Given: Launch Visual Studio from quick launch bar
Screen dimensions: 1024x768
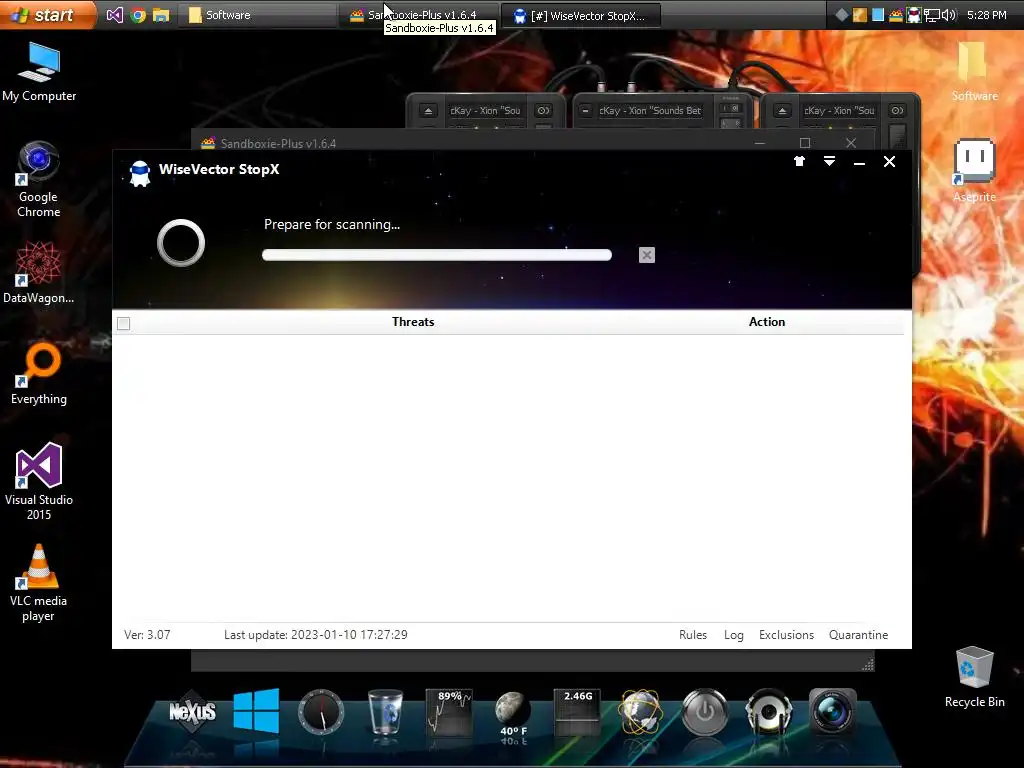Looking at the screenshot, I should [114, 14].
